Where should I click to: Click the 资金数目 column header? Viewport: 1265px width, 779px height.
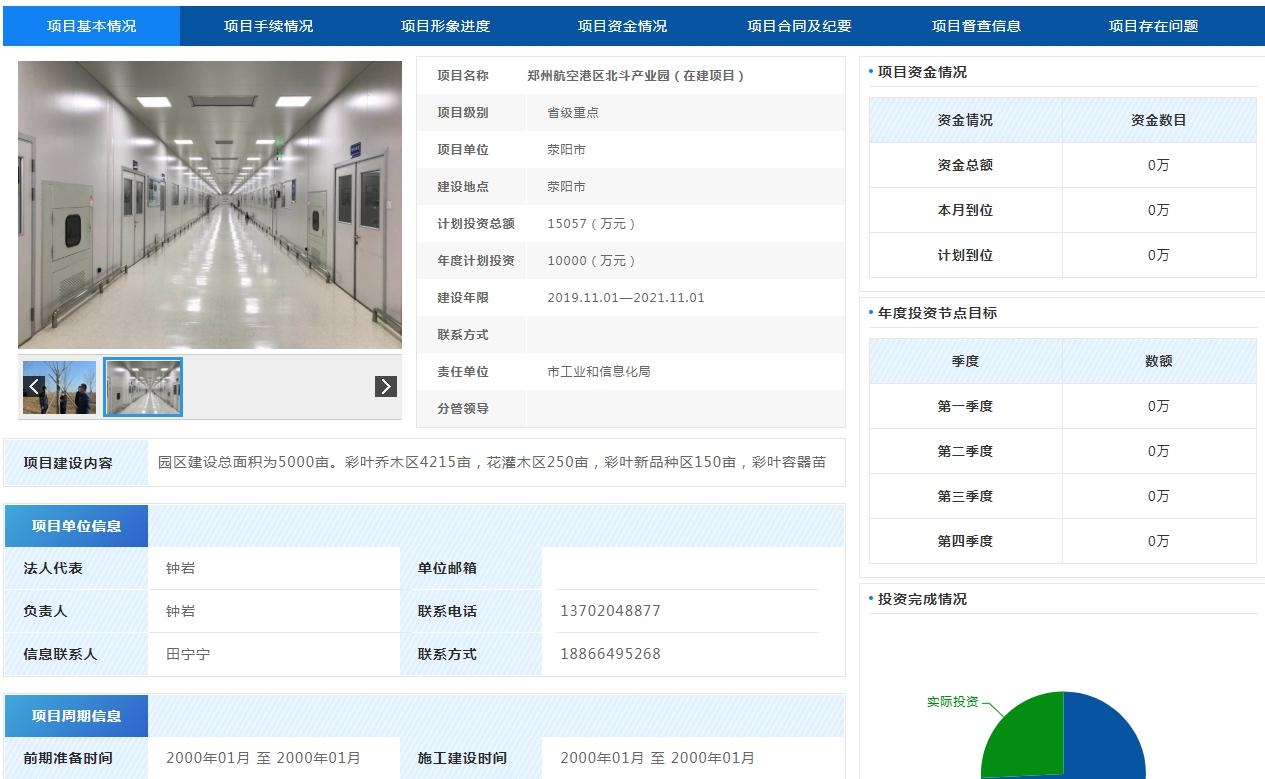pyautogui.click(x=1159, y=120)
